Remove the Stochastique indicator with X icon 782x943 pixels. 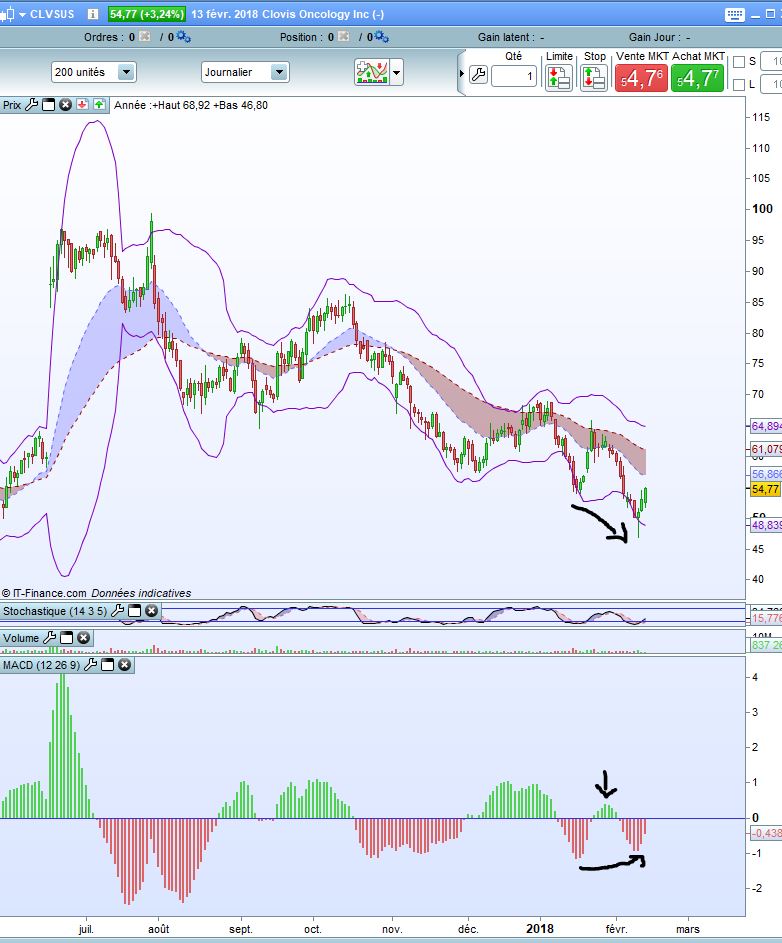pyautogui.click(x=152, y=611)
